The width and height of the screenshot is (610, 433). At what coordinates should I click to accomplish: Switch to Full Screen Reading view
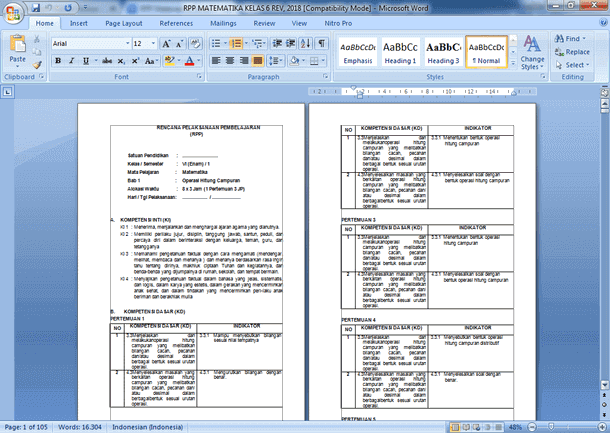466,428
